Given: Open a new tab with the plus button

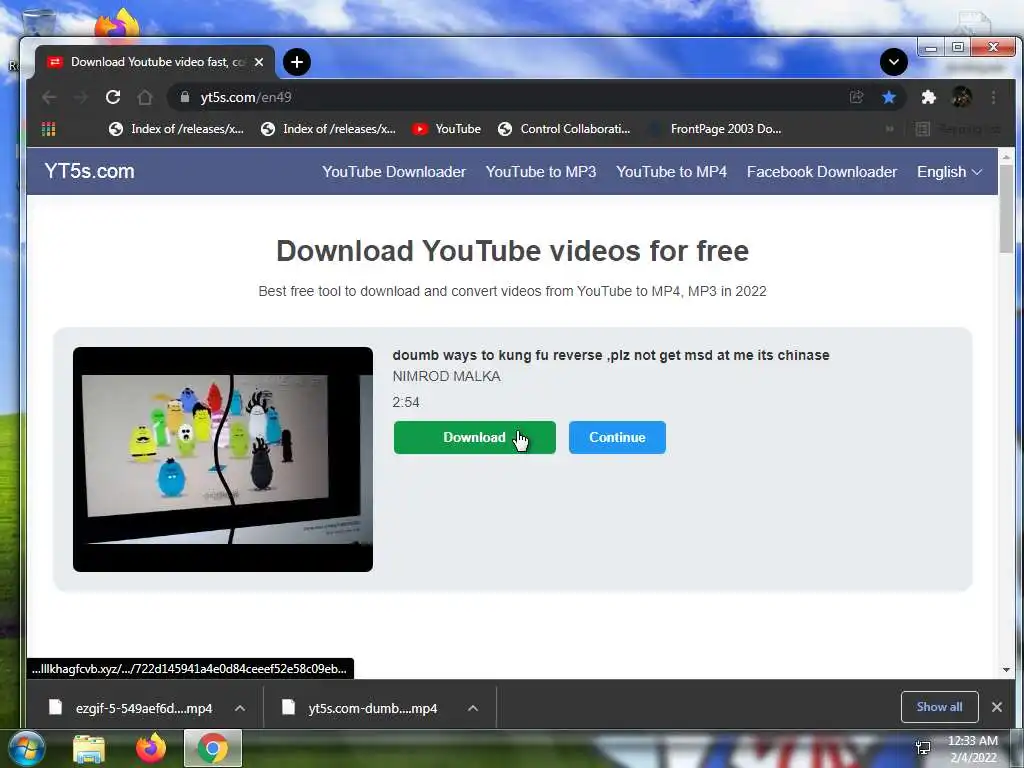Looking at the screenshot, I should [x=296, y=62].
